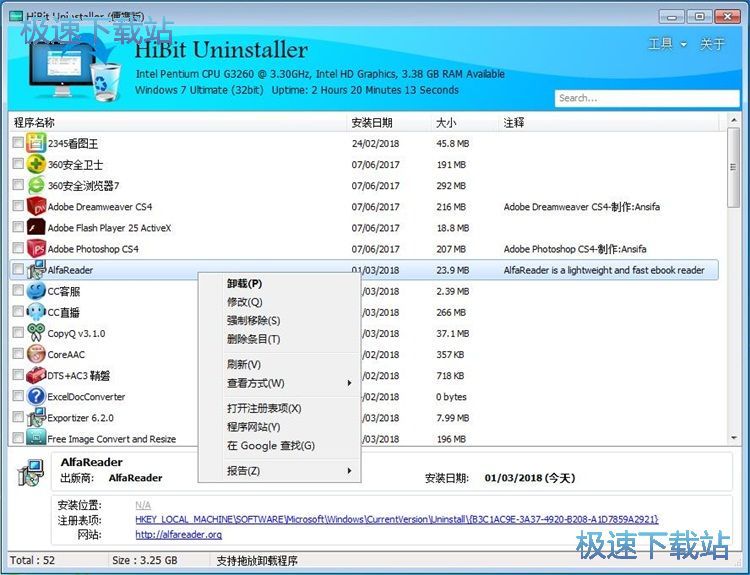This screenshot has width=750, height=575.
Task: Select the CC客服 program name
Action: (64, 291)
